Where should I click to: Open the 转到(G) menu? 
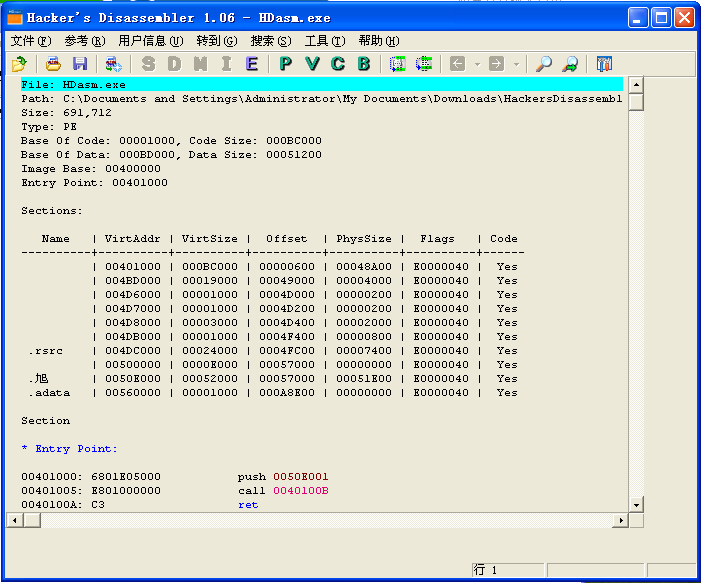click(217, 41)
